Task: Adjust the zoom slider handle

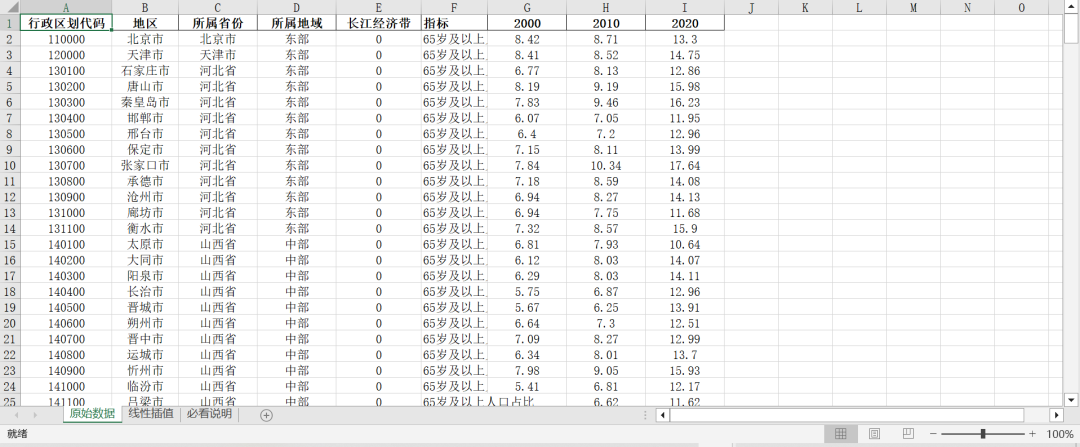Action: coord(983,434)
